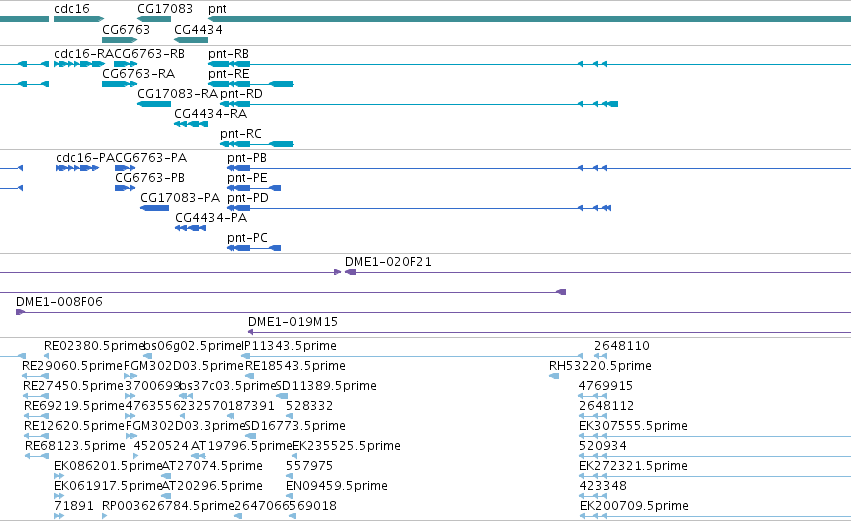Screen dimensions: 851x521
Task: Select the pnt-PE protein label
Action: [247, 177]
